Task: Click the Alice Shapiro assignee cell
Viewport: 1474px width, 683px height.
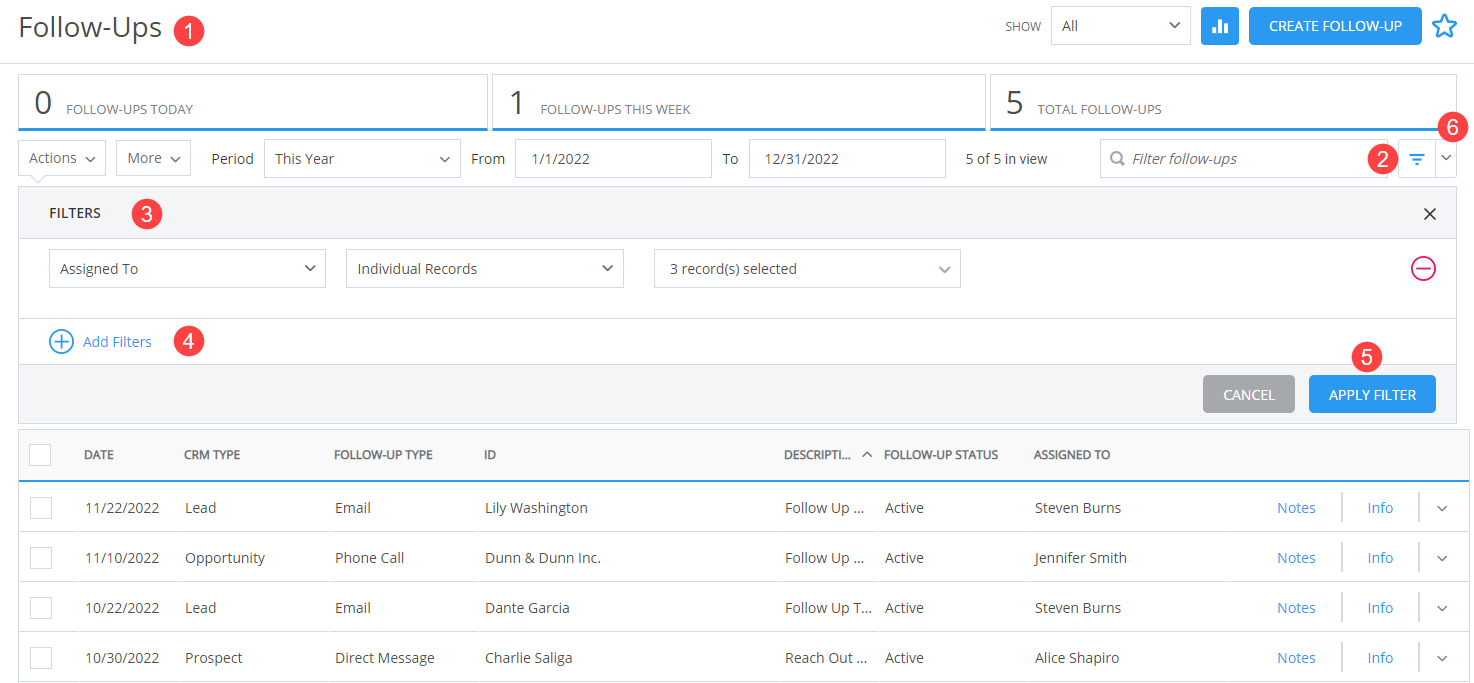Action: [x=1077, y=658]
